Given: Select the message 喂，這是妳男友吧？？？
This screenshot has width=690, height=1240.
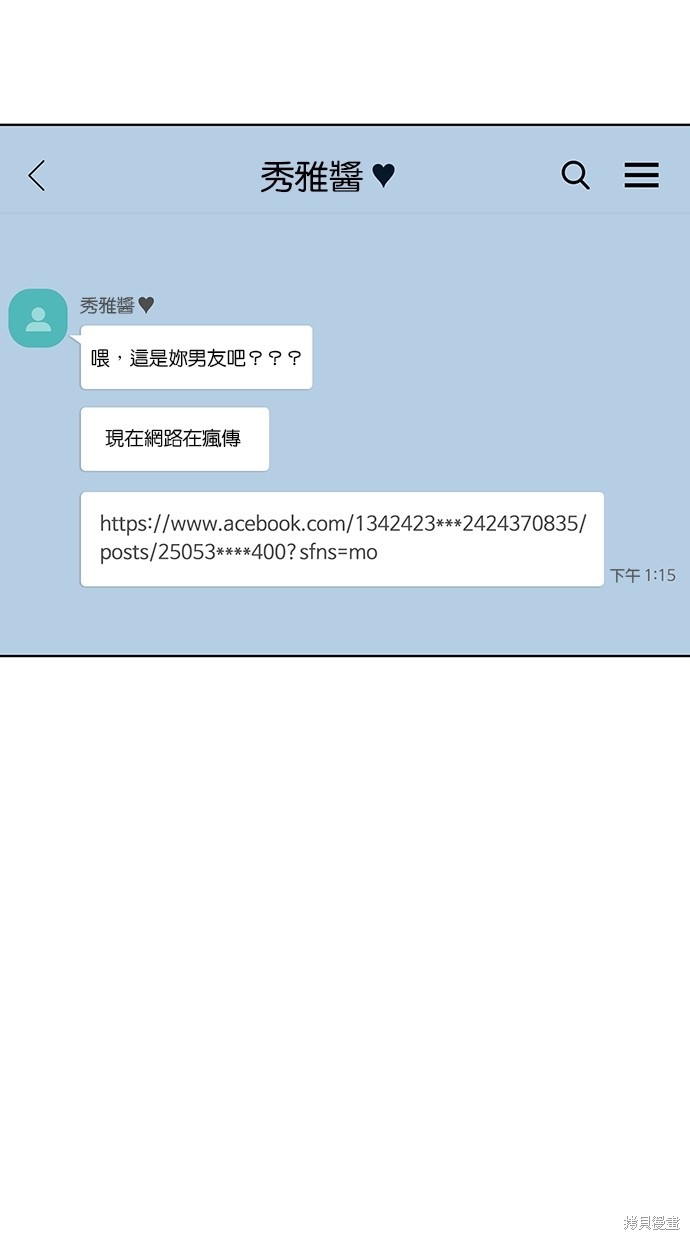Looking at the screenshot, I should click(x=196, y=357).
